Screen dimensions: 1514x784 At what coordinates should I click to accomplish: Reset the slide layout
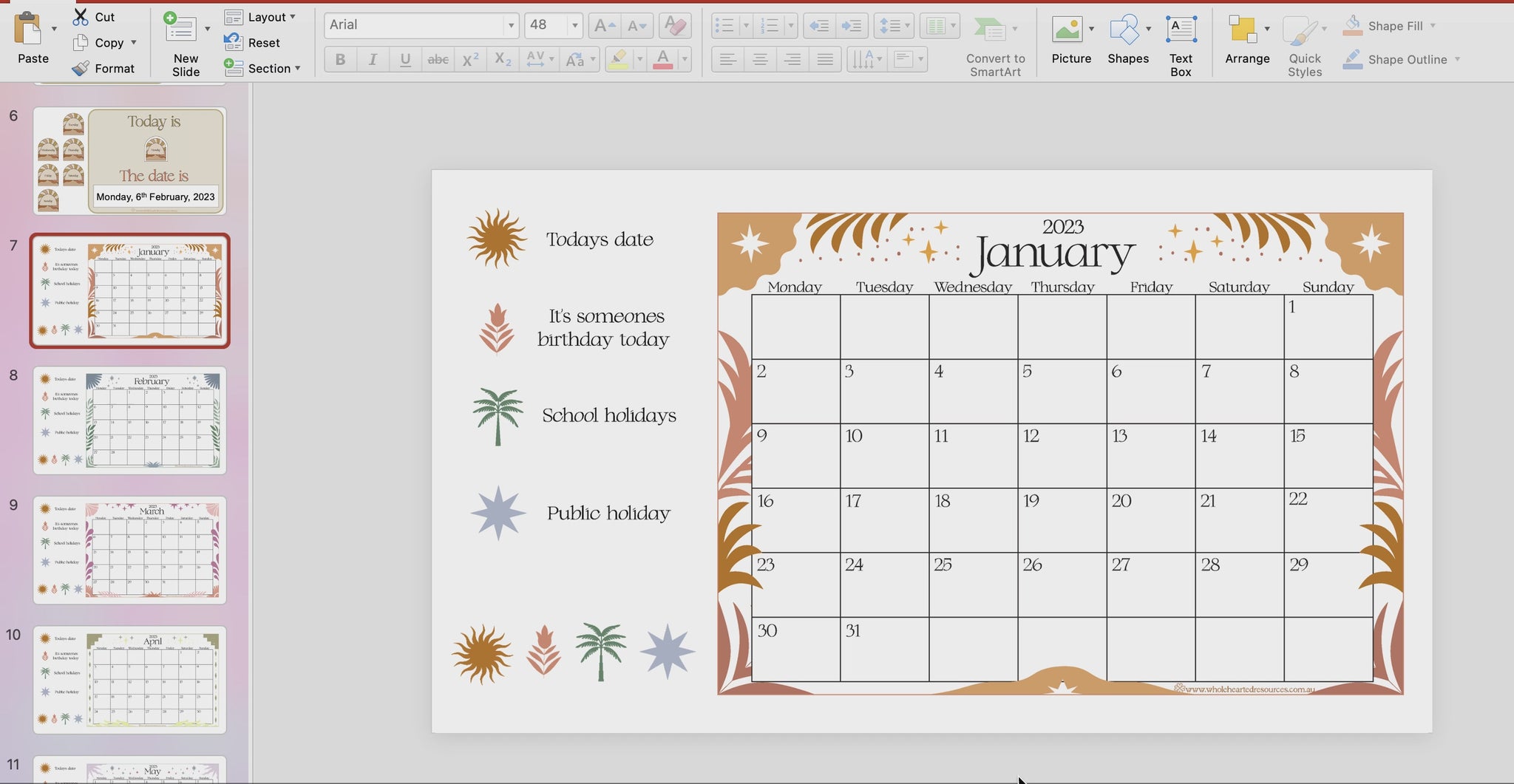click(253, 43)
